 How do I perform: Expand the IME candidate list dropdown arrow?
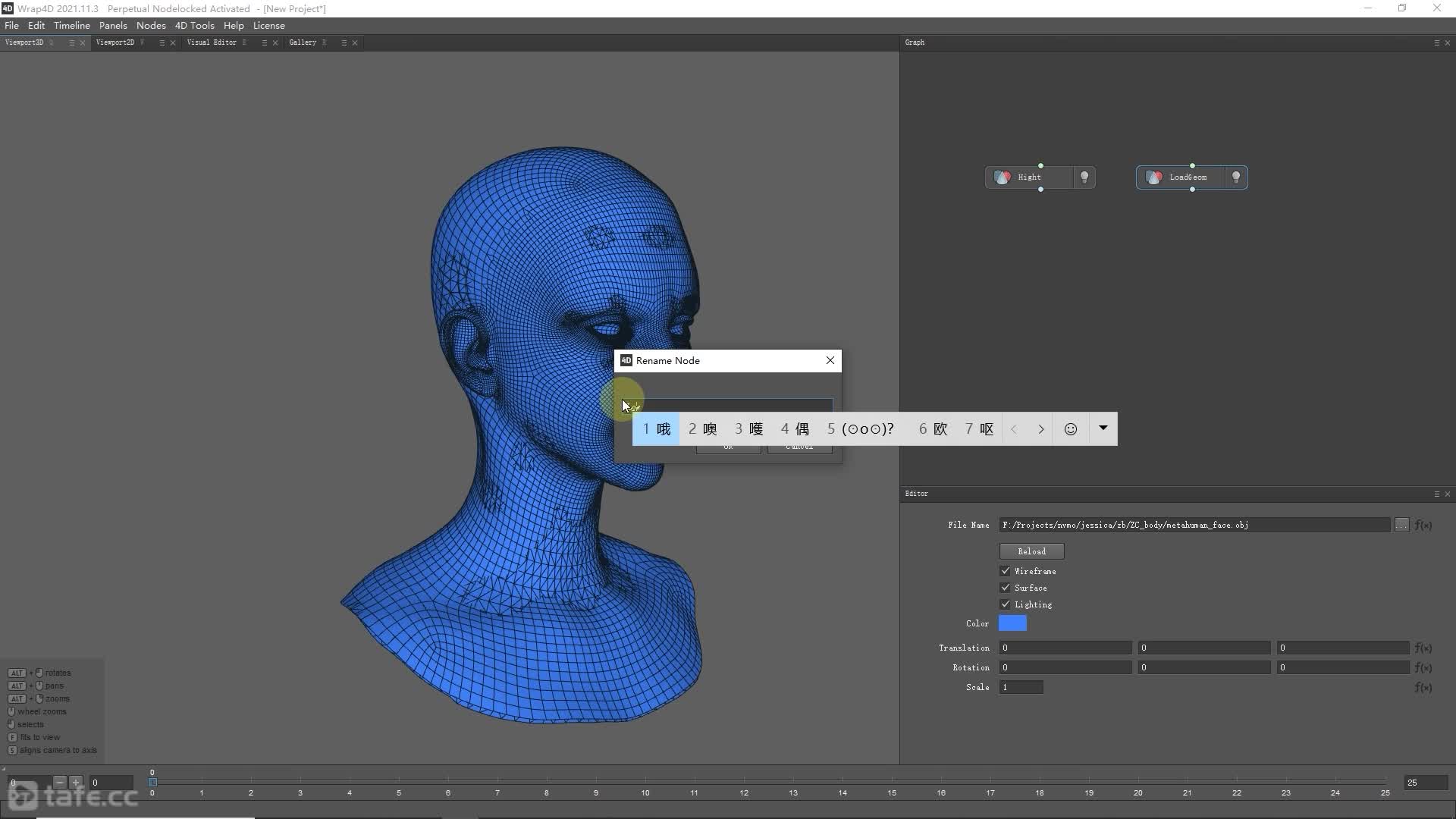(x=1103, y=428)
